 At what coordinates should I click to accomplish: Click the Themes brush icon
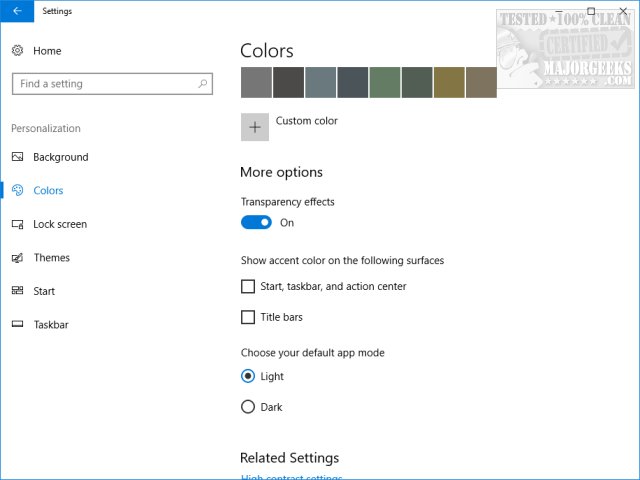(18, 258)
